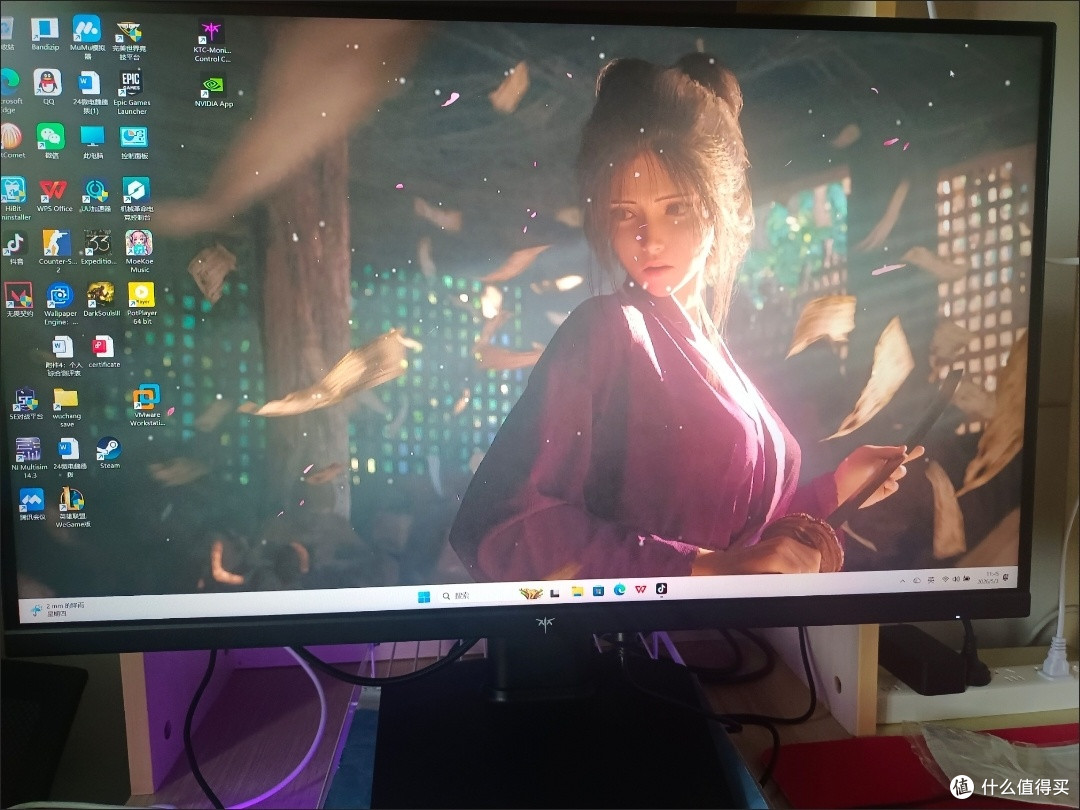Screen dimensions: 1080x810
Task: Open the taskbar clock and date
Action: pyautogui.click(x=987, y=577)
